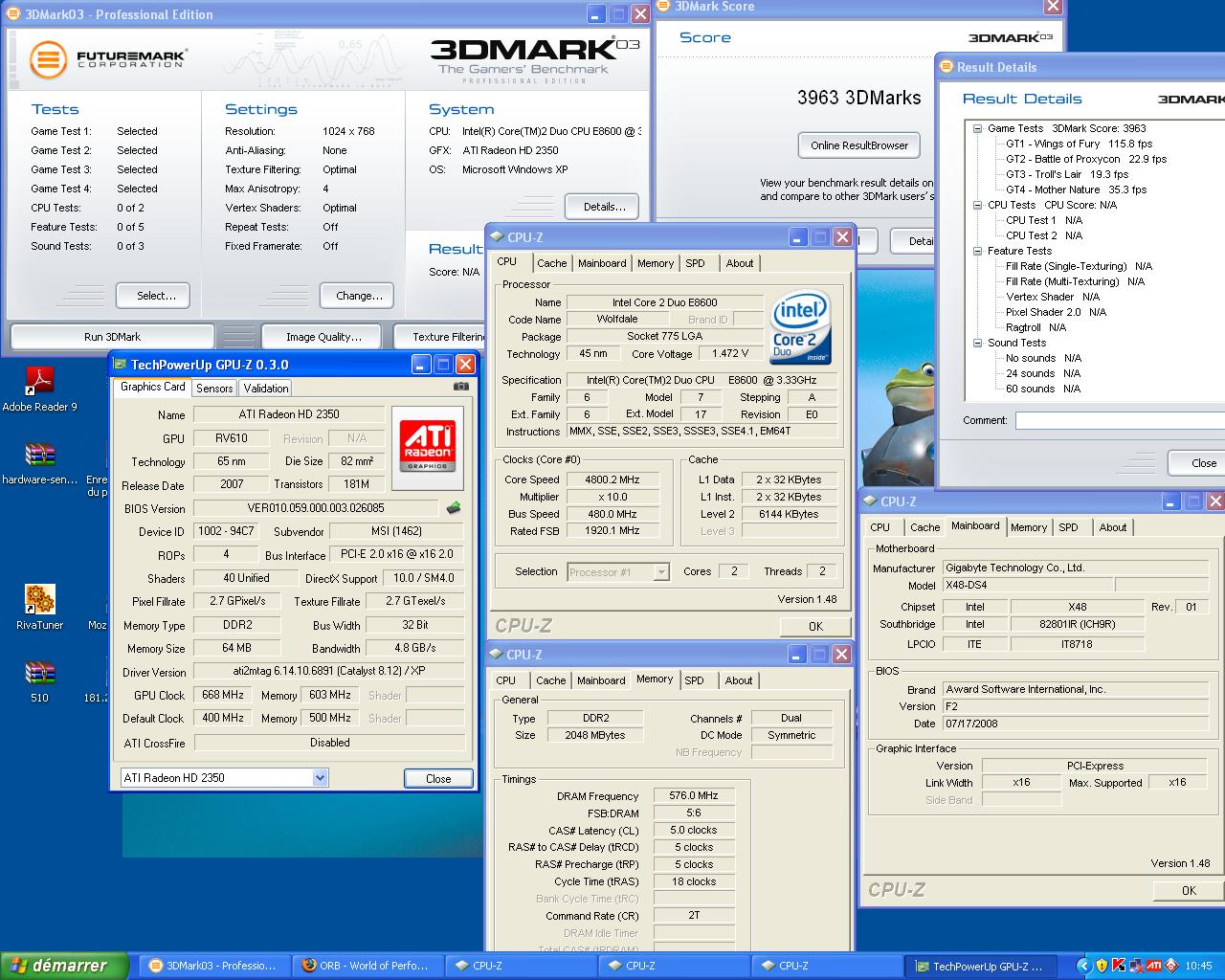Select GT4 - Mother Nature result
The height and width of the screenshot is (980, 1225).
1076,189
